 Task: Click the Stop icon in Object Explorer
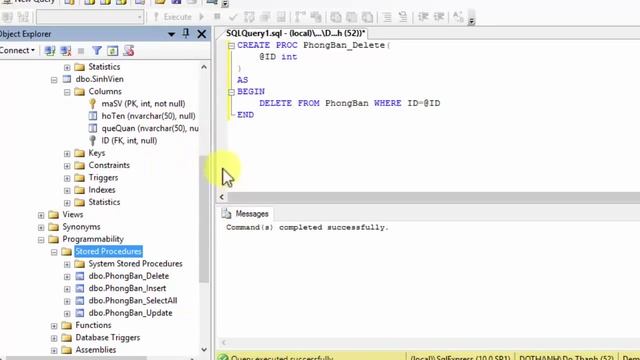pos(81,51)
